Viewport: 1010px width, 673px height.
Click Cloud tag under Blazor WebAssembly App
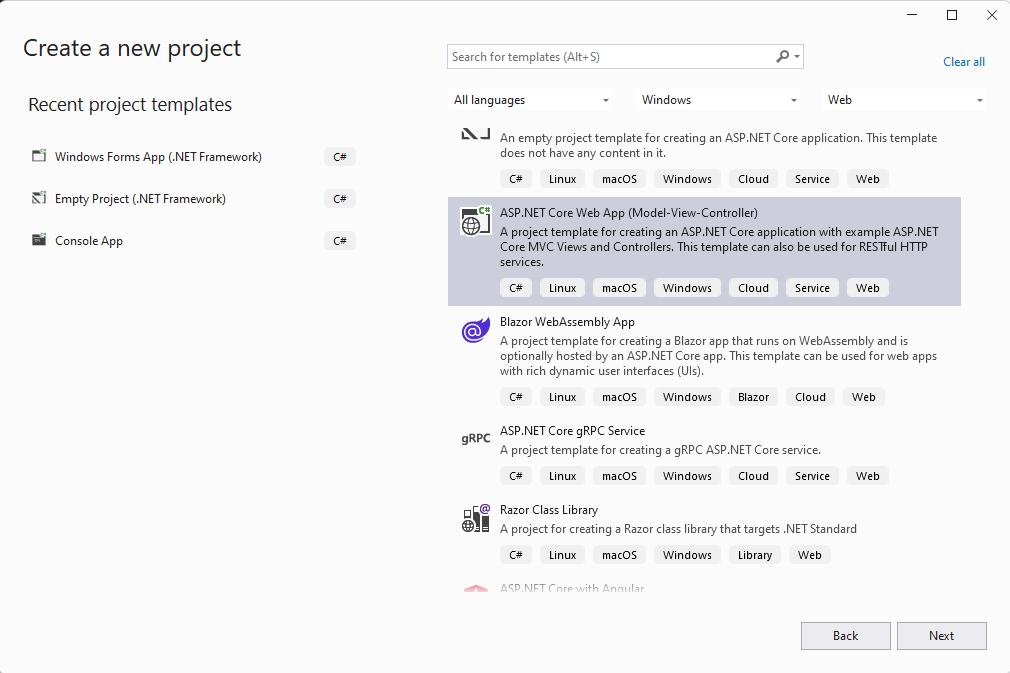(x=810, y=397)
